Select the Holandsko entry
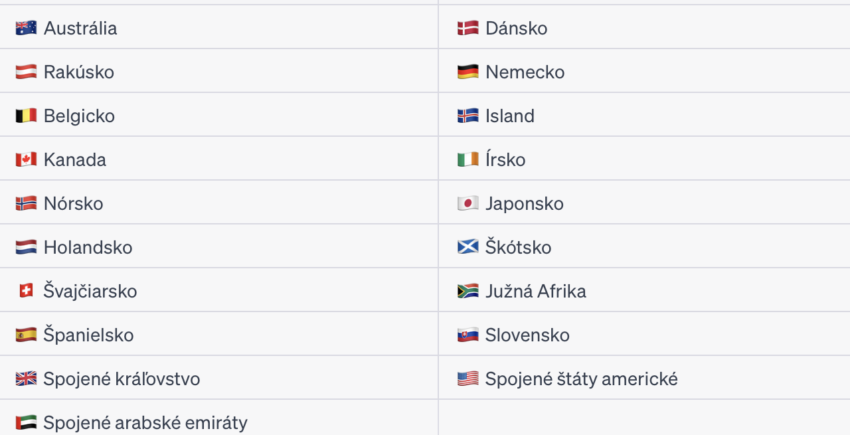 pos(219,247)
